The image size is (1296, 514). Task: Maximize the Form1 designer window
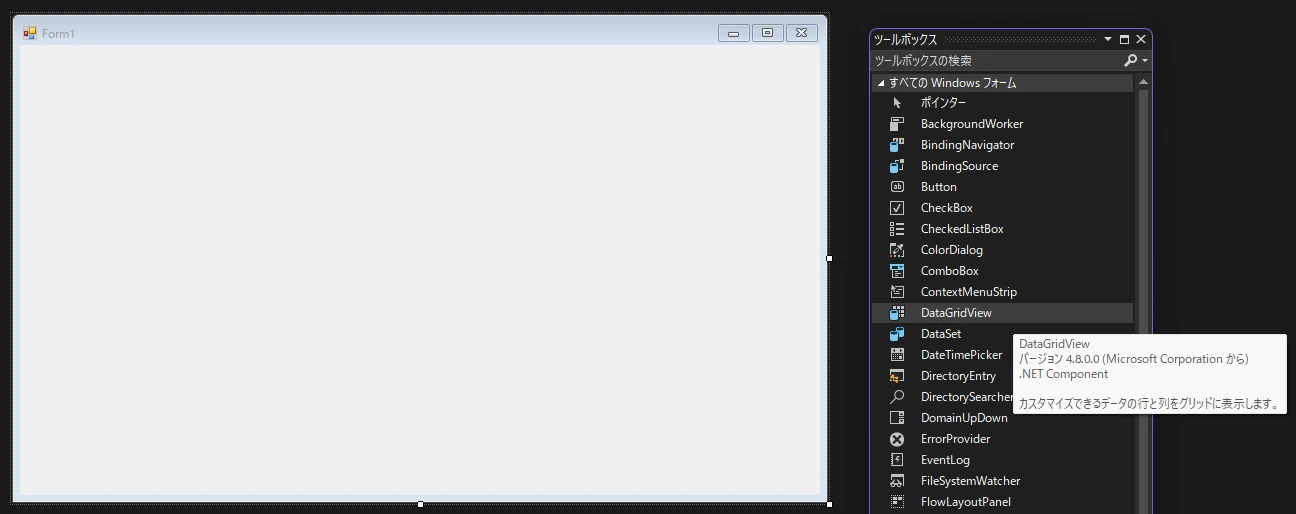(767, 33)
